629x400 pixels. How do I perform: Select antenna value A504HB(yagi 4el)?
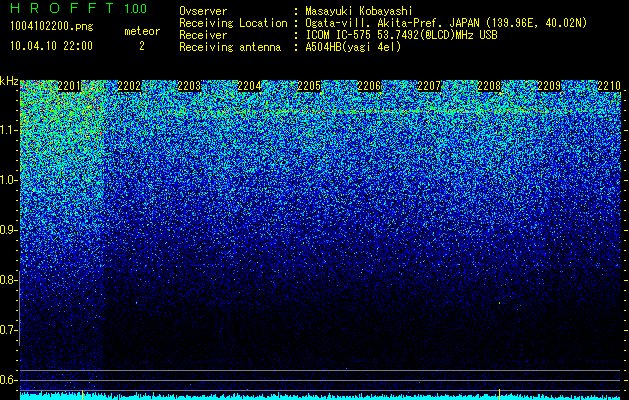tap(353, 47)
